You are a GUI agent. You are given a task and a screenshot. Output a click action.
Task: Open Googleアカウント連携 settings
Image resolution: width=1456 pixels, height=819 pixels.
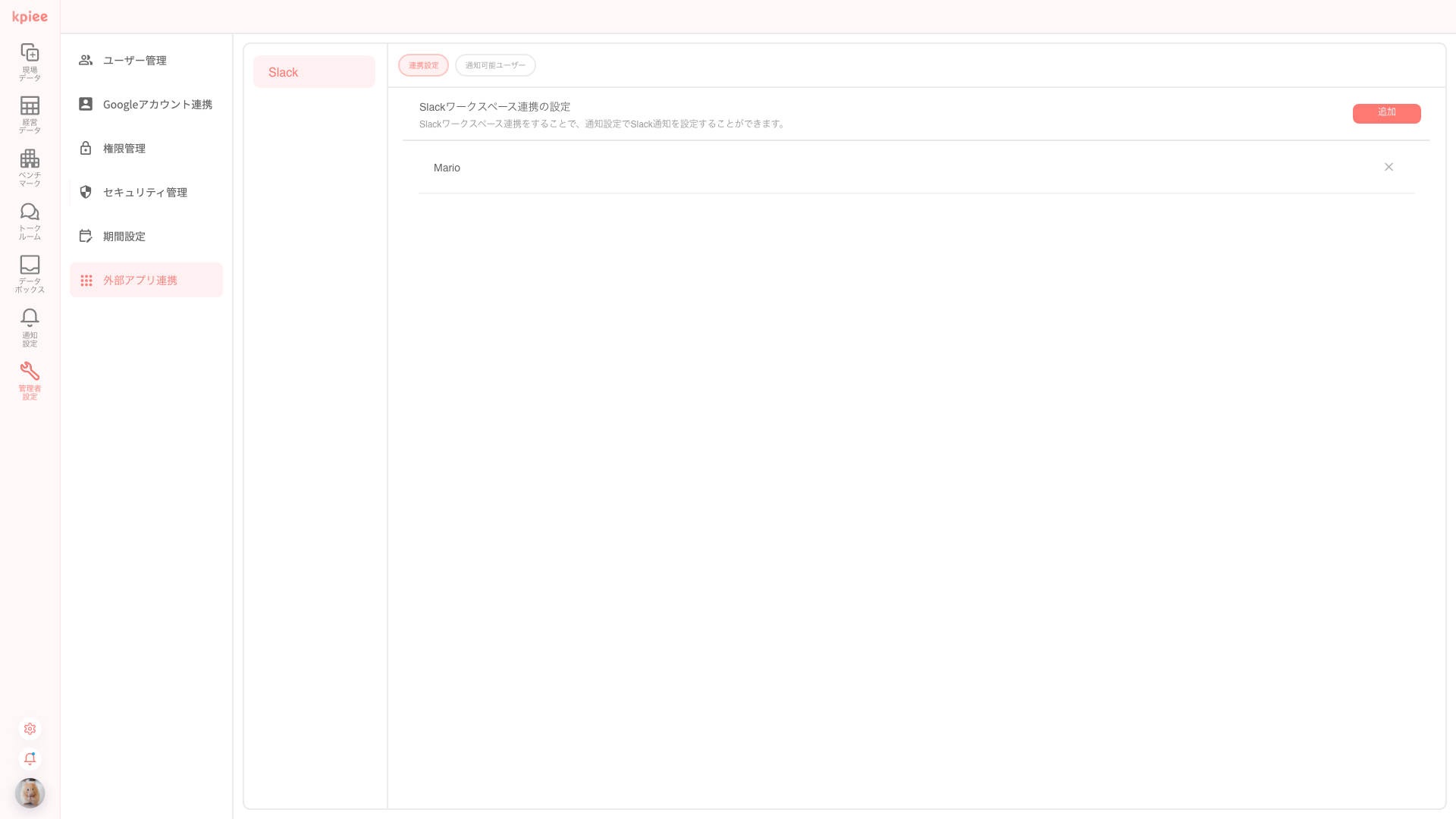[x=157, y=105]
